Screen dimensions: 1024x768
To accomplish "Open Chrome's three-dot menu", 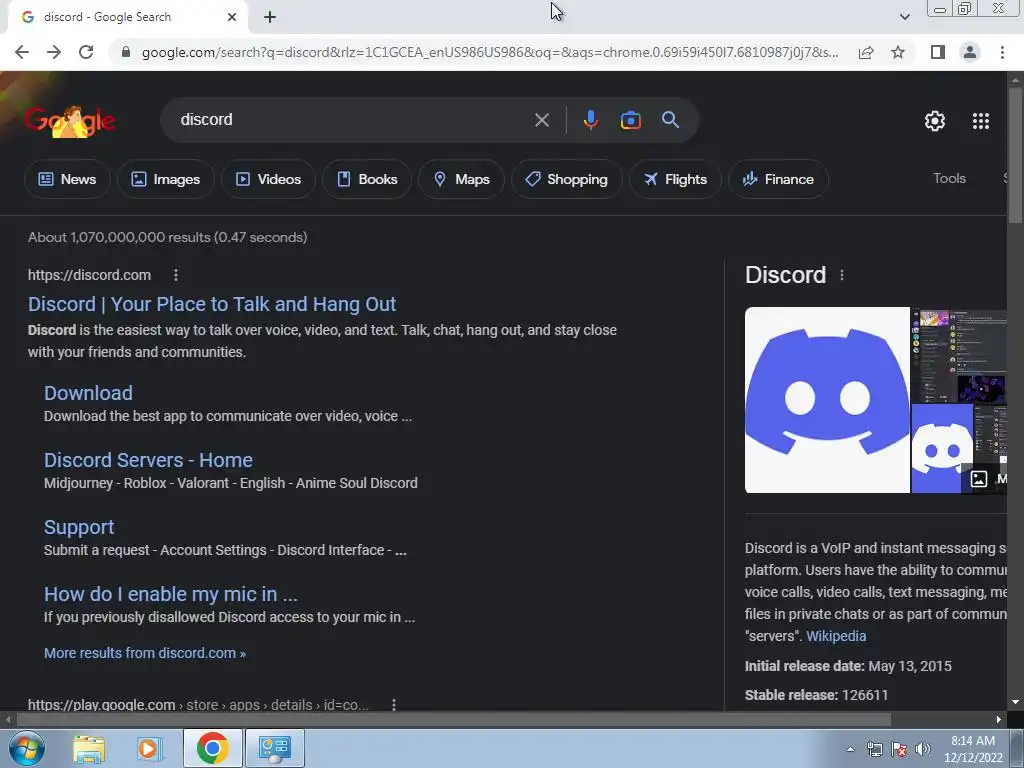I will click(x=1002, y=52).
